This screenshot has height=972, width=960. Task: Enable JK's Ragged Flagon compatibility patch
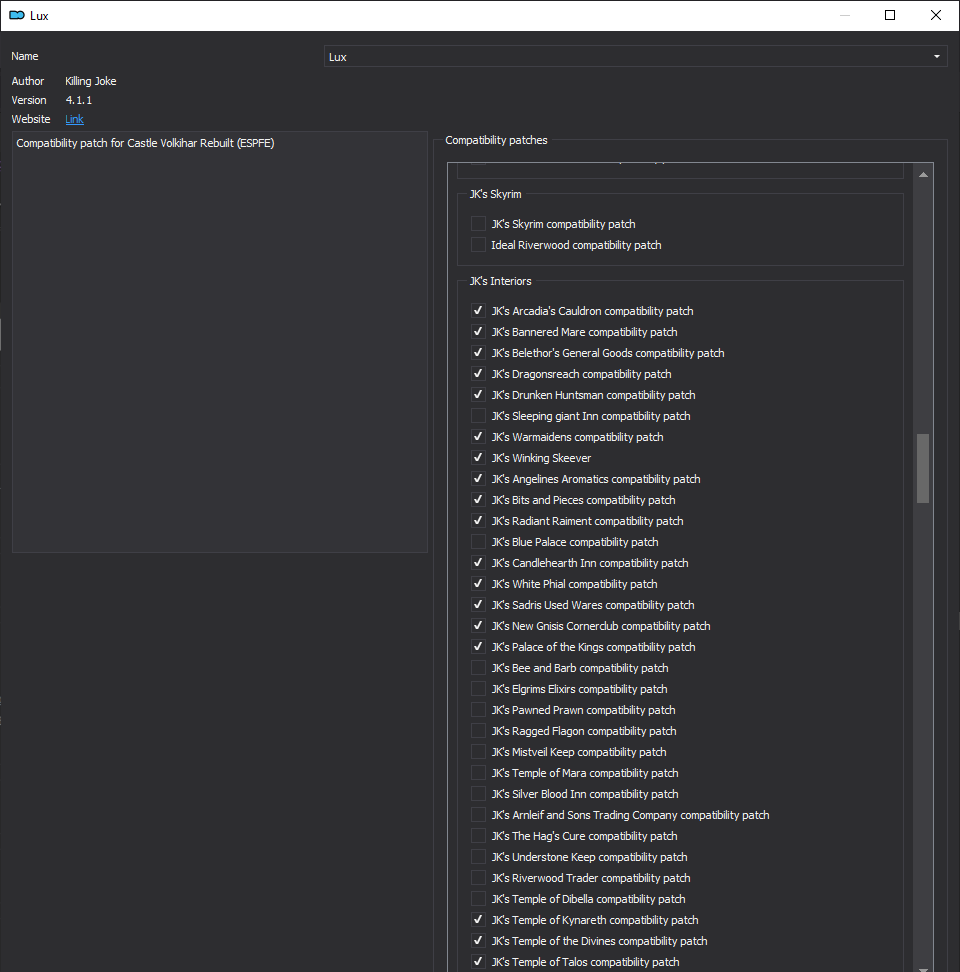click(x=478, y=731)
